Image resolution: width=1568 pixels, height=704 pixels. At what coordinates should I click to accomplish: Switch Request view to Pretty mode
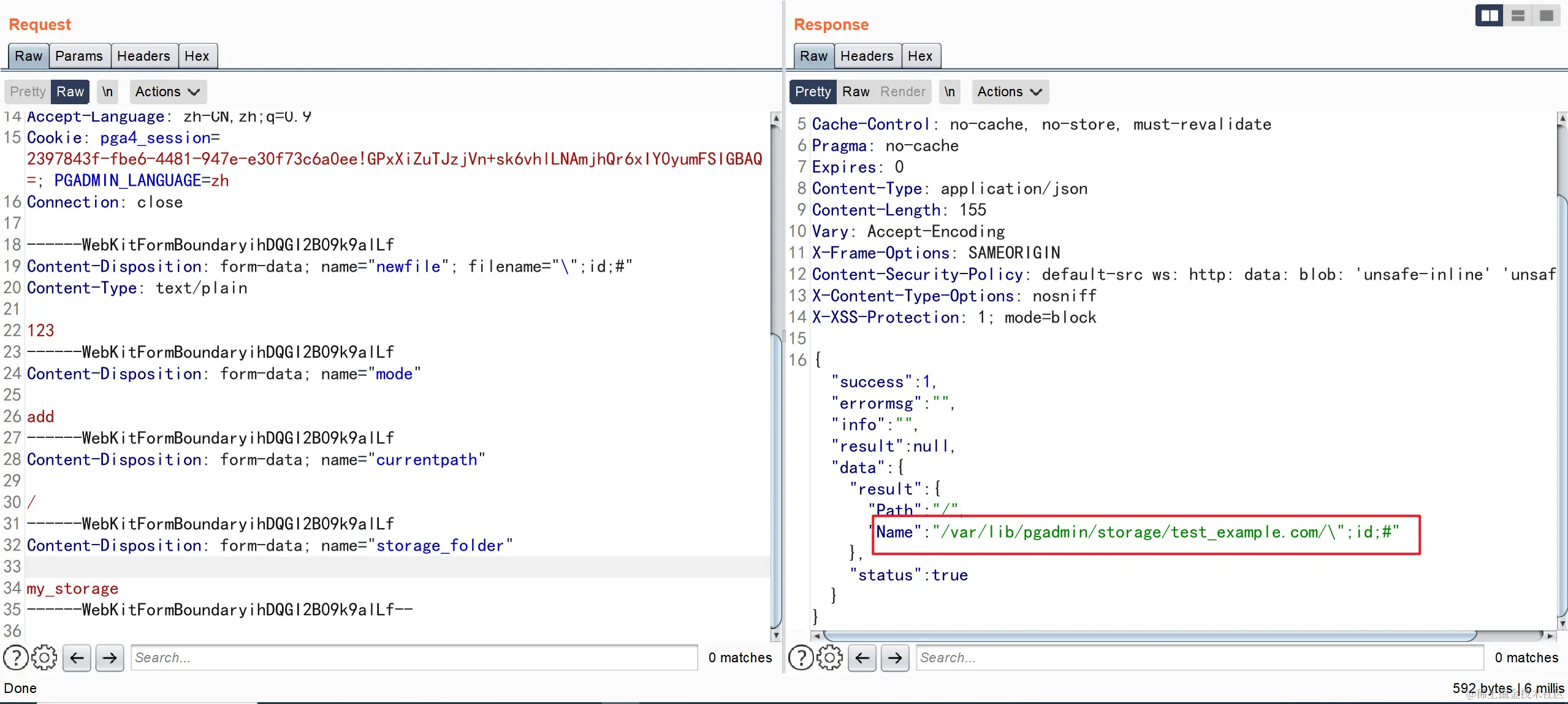click(x=28, y=91)
